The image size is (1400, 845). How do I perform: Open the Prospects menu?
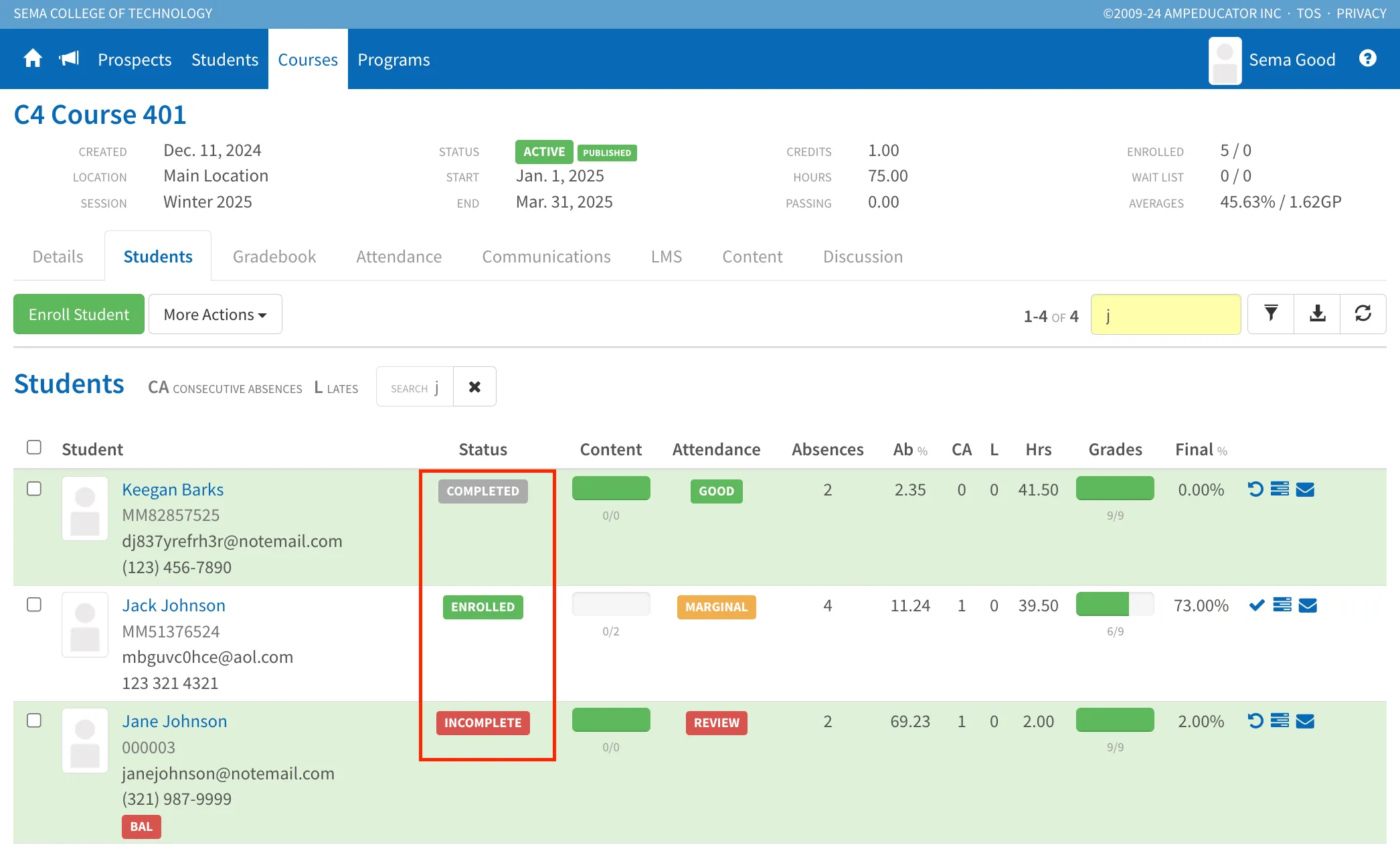tap(135, 60)
